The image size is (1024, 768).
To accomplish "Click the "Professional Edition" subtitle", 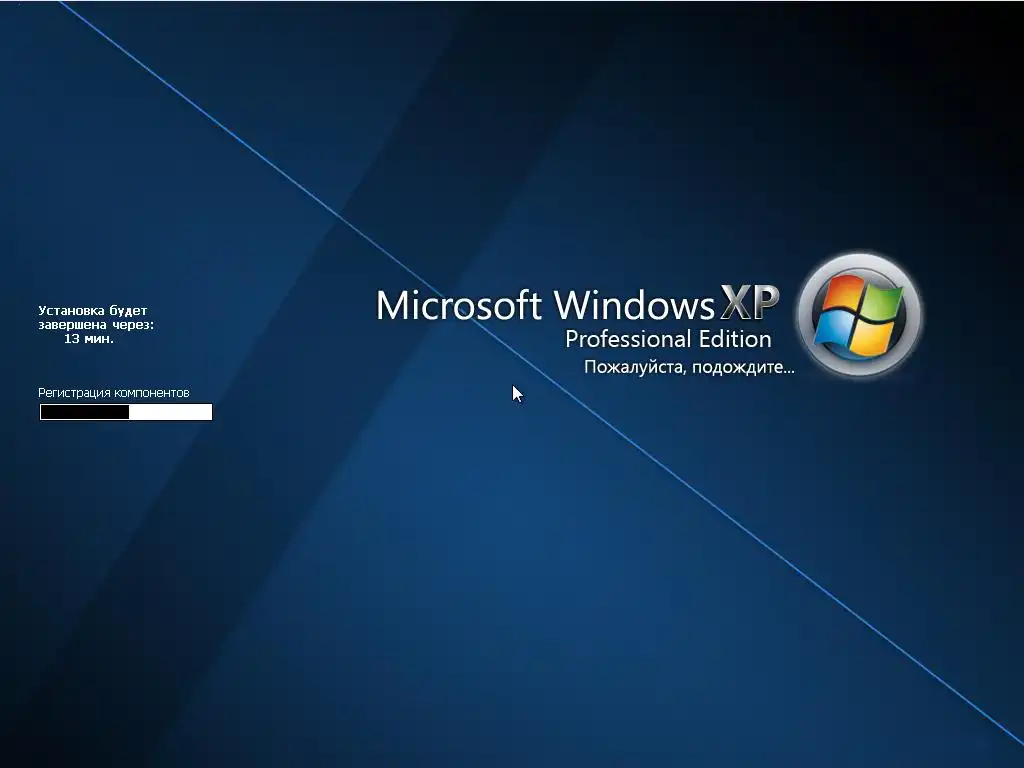I will pos(668,339).
